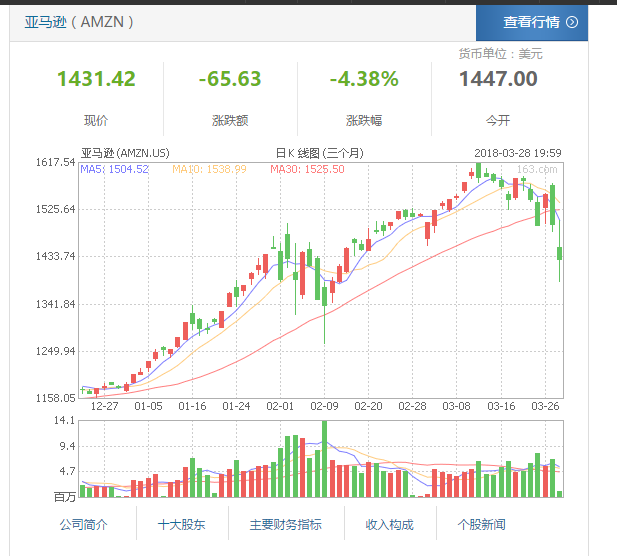Image resolution: width=617 pixels, height=556 pixels.
Task: Click the 今开 label
Action: tap(498, 120)
